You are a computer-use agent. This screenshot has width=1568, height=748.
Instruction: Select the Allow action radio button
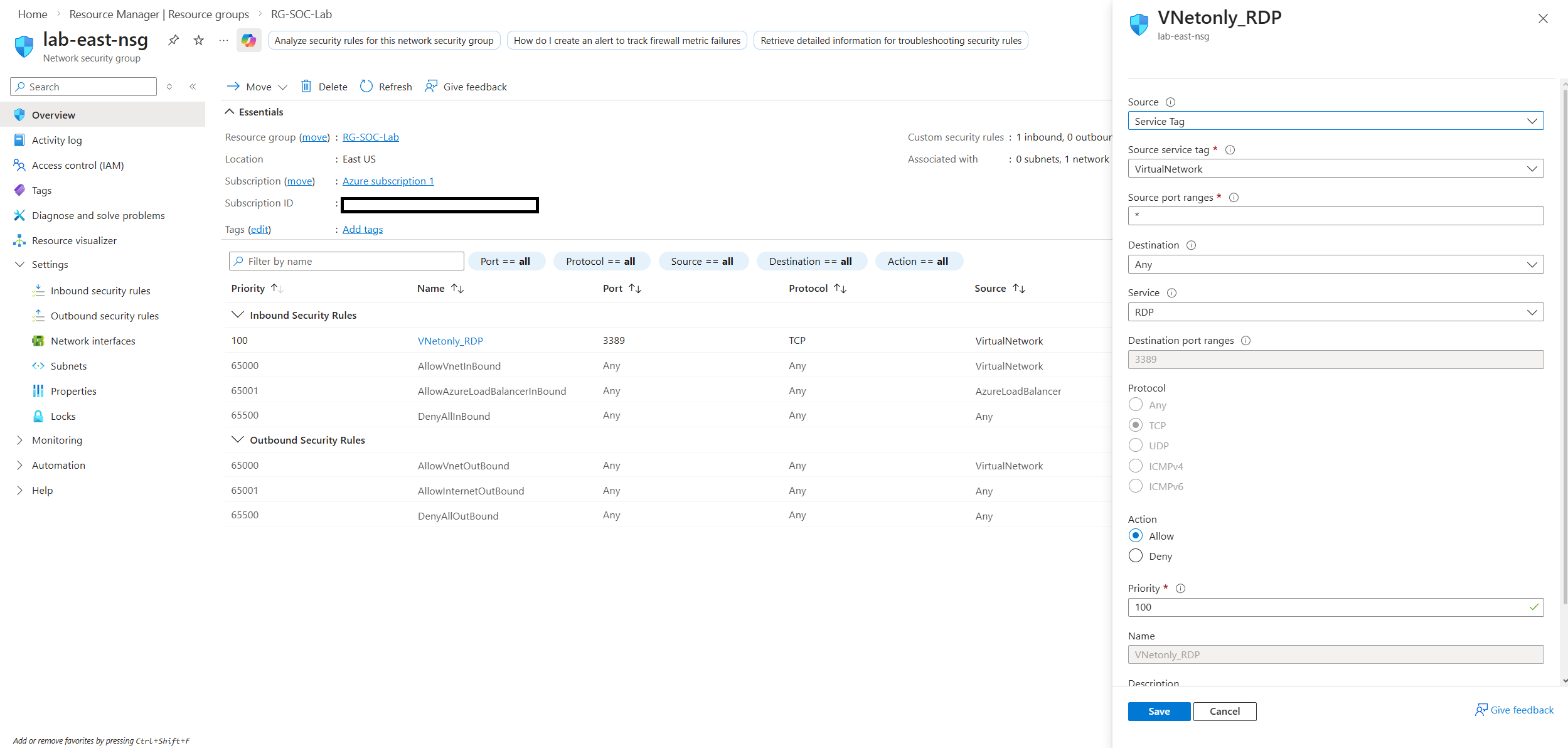click(x=1136, y=536)
